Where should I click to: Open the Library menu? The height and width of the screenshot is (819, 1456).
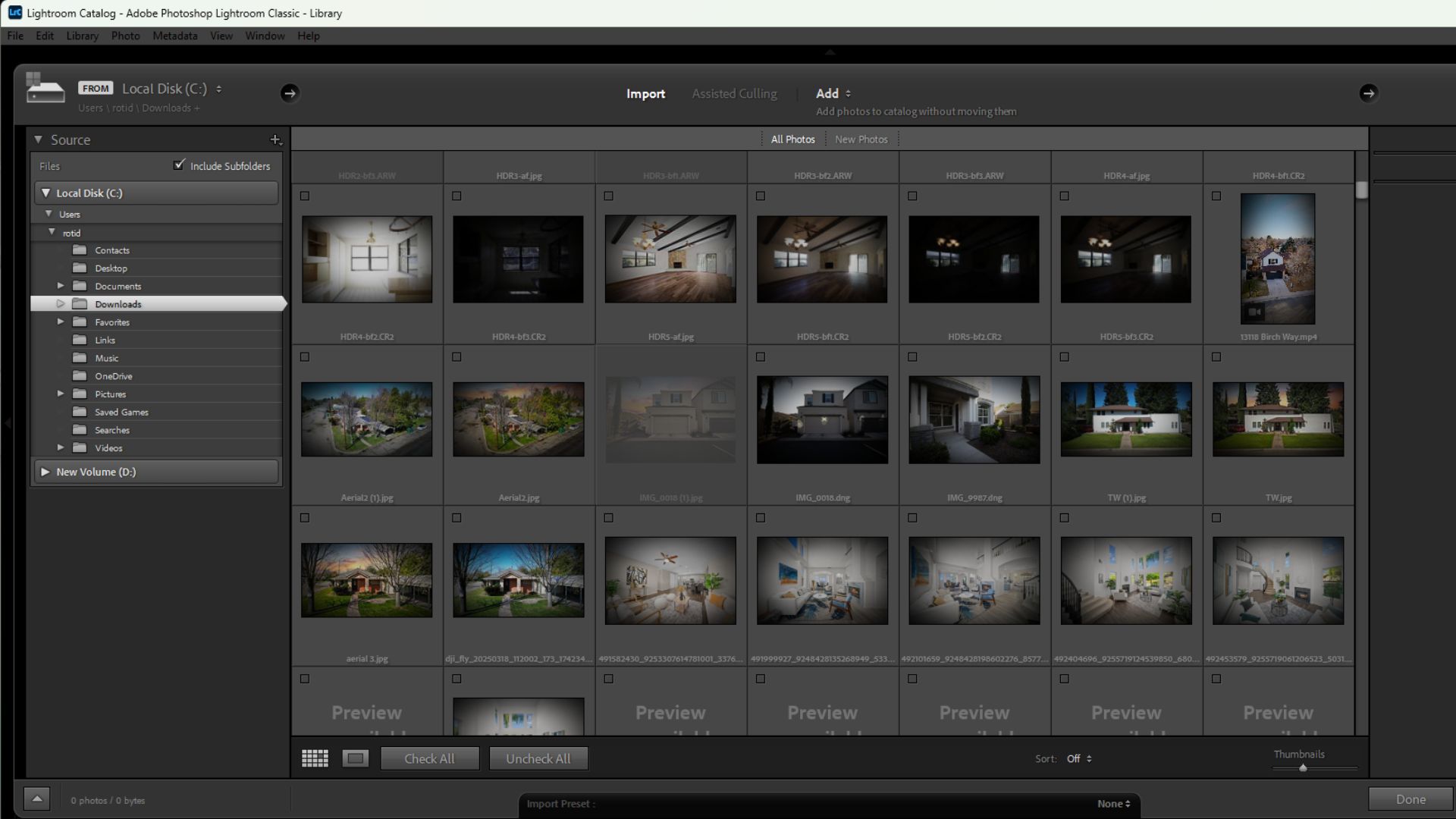(x=82, y=36)
